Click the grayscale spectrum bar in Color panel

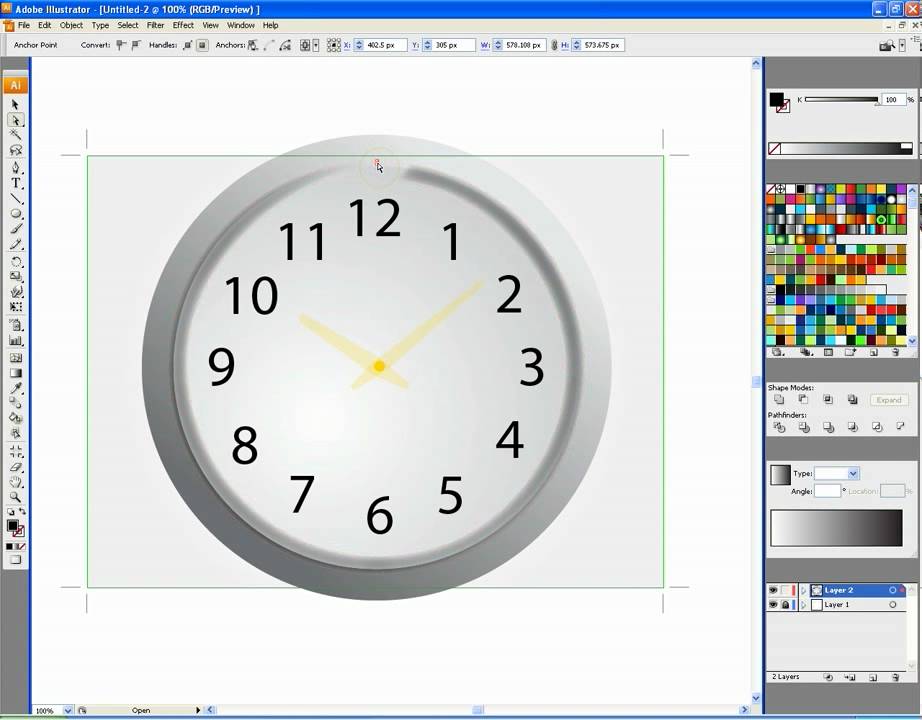click(840, 148)
